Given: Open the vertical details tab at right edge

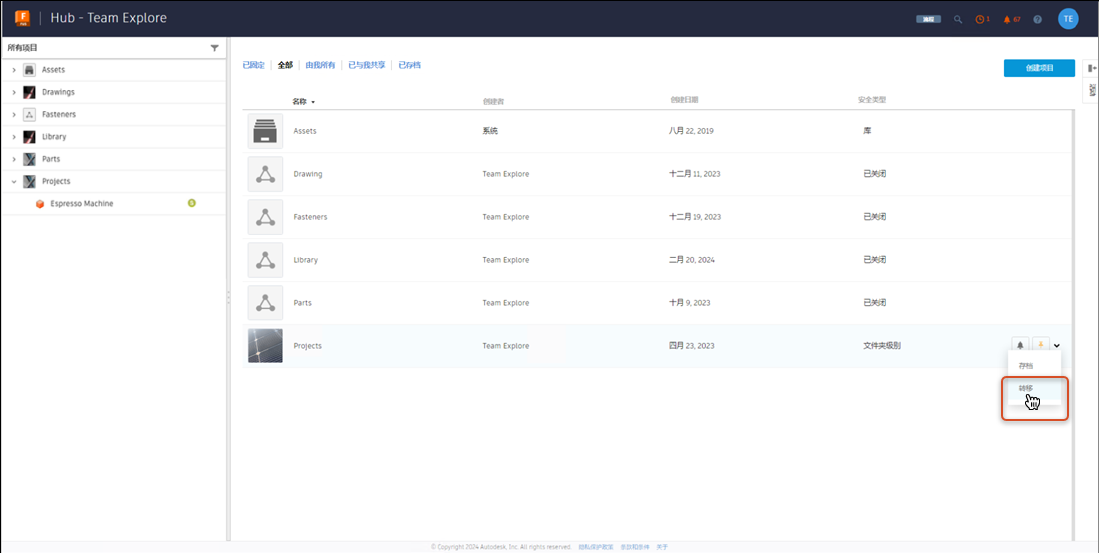Looking at the screenshot, I should coord(1092,90).
